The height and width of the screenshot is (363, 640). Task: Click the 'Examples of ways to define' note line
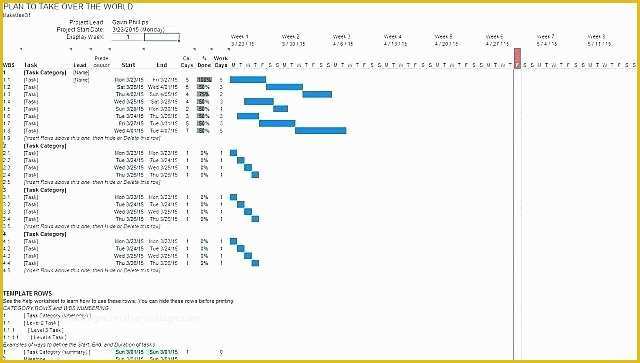pos(79,345)
